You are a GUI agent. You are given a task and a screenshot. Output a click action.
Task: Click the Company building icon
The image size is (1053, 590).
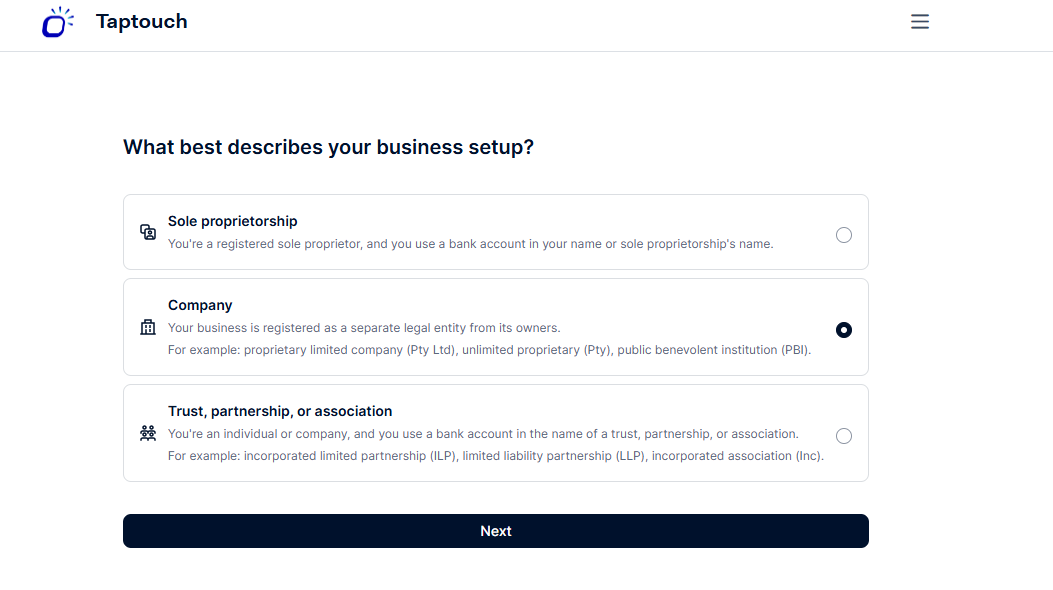(148, 327)
